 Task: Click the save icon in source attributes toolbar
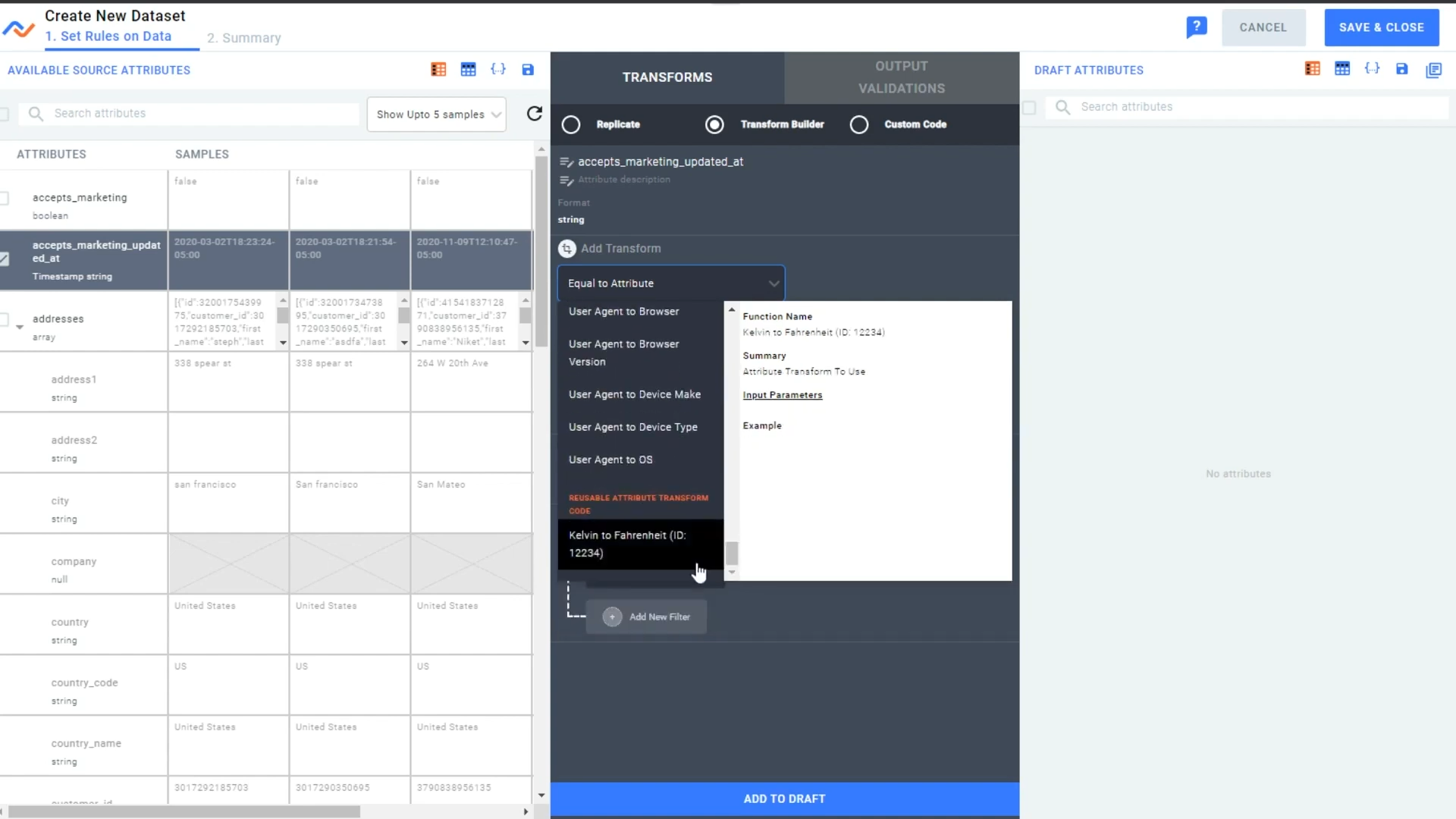point(529,69)
